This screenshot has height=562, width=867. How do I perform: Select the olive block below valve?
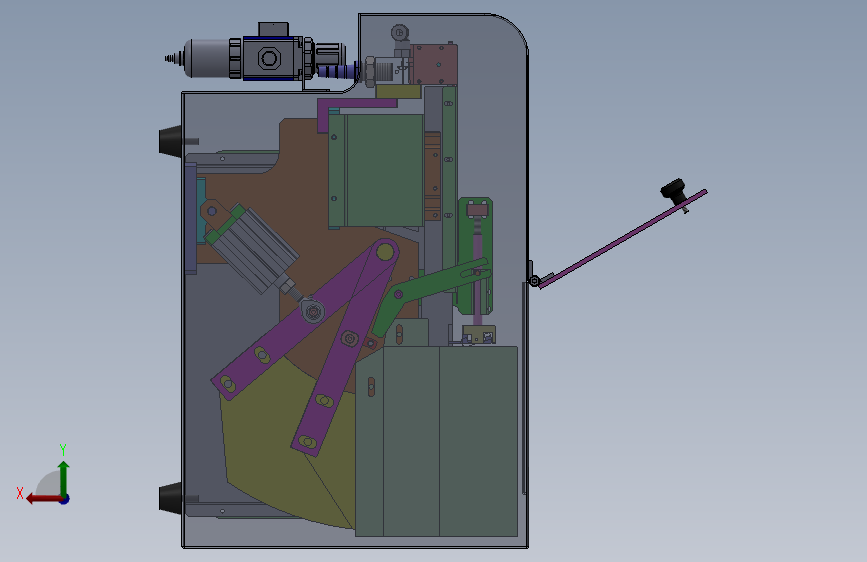tap(398, 91)
